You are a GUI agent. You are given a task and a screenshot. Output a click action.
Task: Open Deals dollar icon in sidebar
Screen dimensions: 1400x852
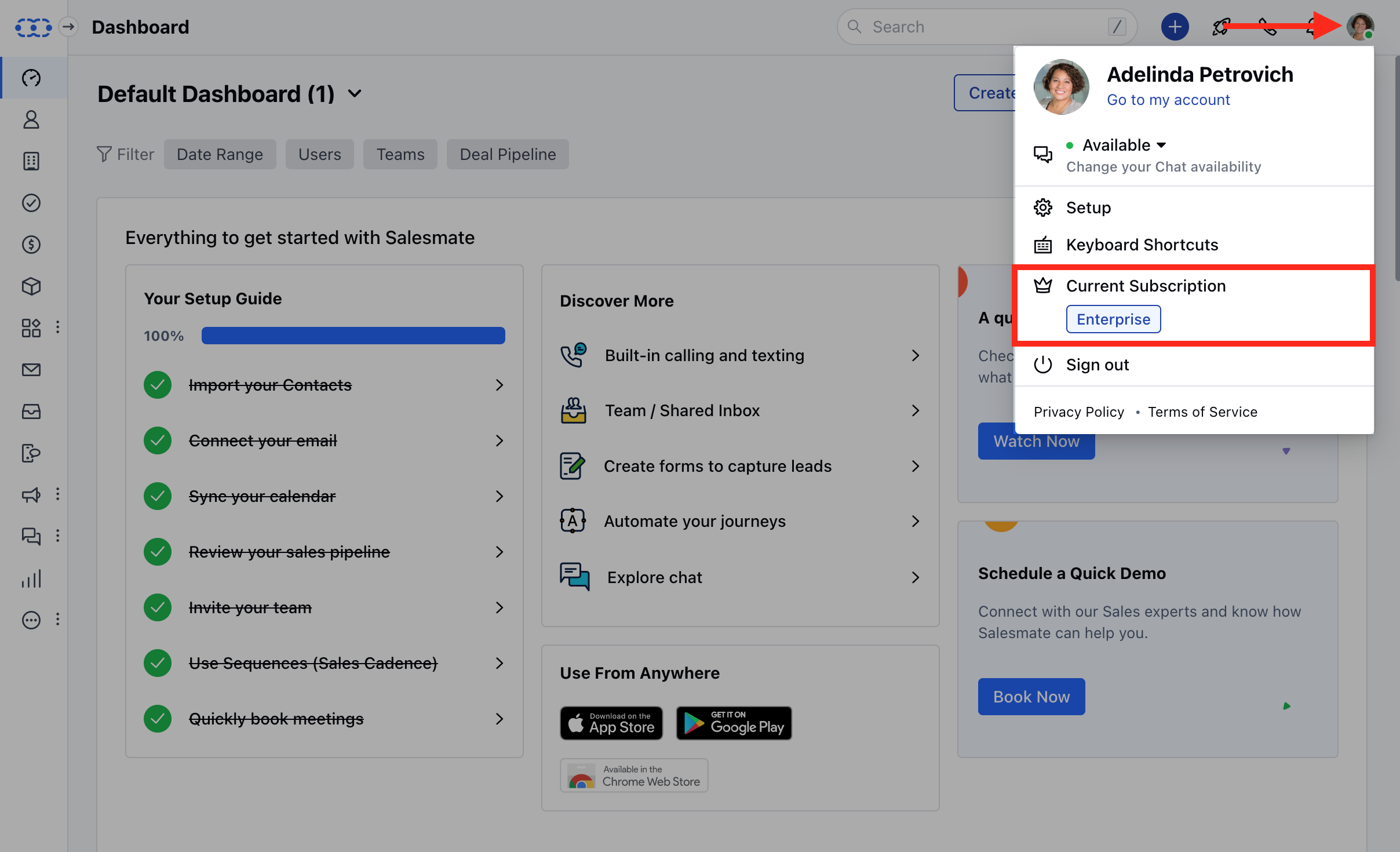click(x=31, y=245)
